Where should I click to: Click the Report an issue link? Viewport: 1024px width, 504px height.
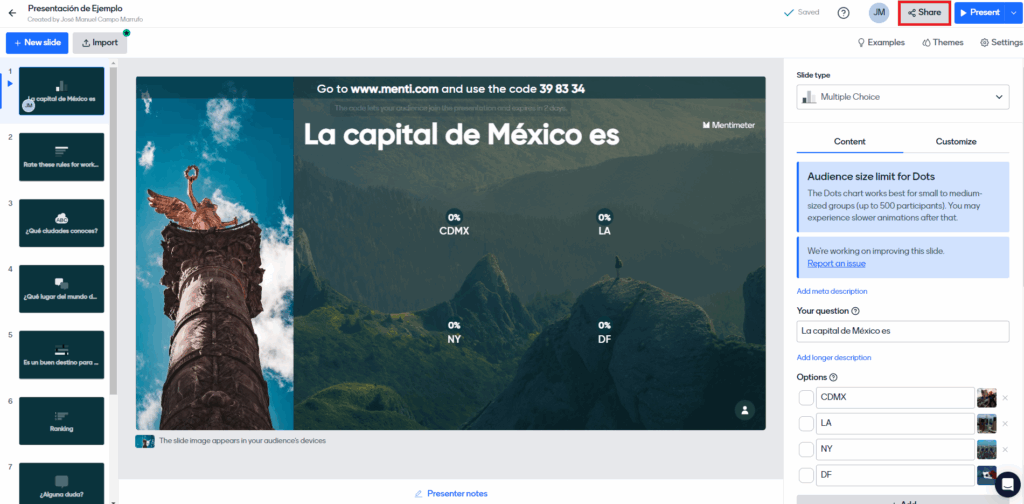coord(836,263)
